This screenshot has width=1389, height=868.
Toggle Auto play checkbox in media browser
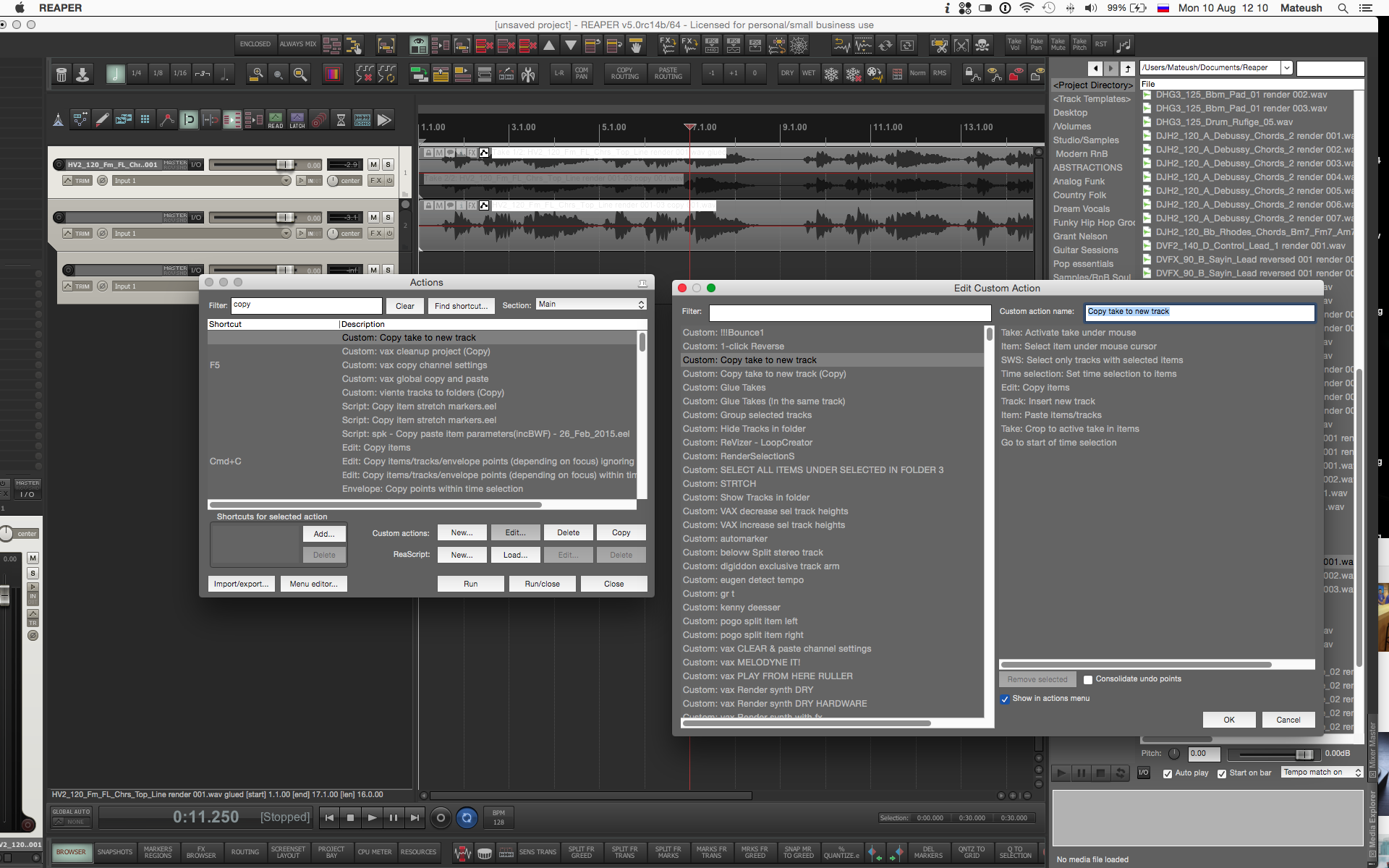click(x=1168, y=773)
